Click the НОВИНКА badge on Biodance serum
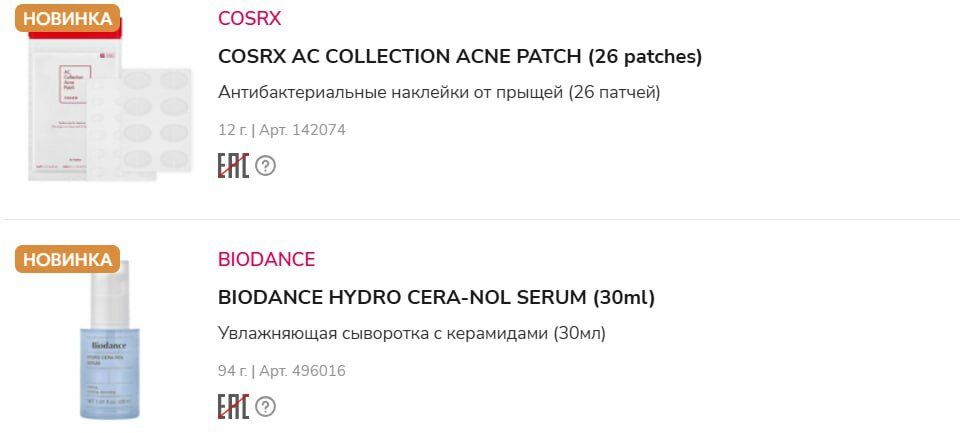 click(67, 260)
